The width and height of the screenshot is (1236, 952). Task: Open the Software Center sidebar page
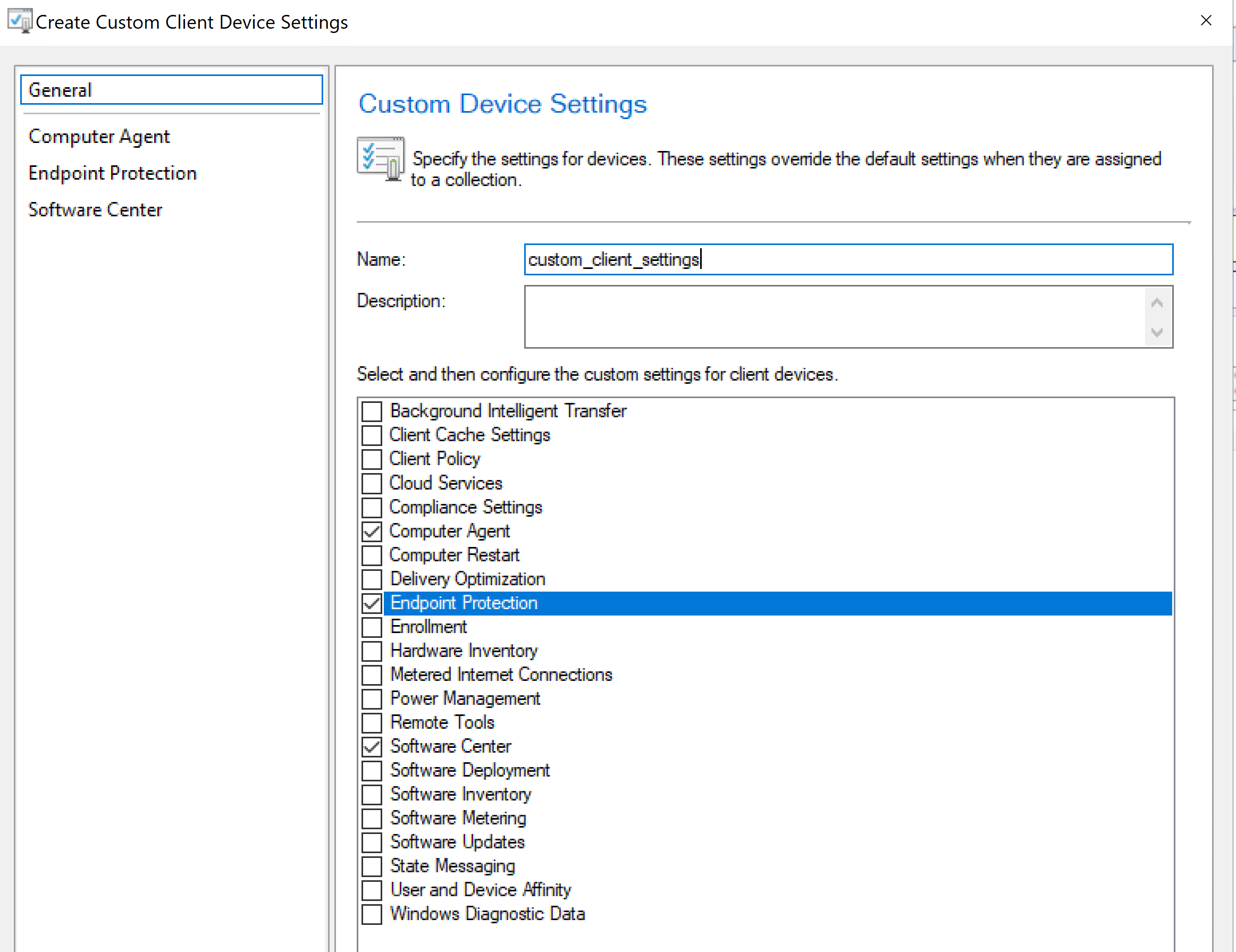coord(95,210)
